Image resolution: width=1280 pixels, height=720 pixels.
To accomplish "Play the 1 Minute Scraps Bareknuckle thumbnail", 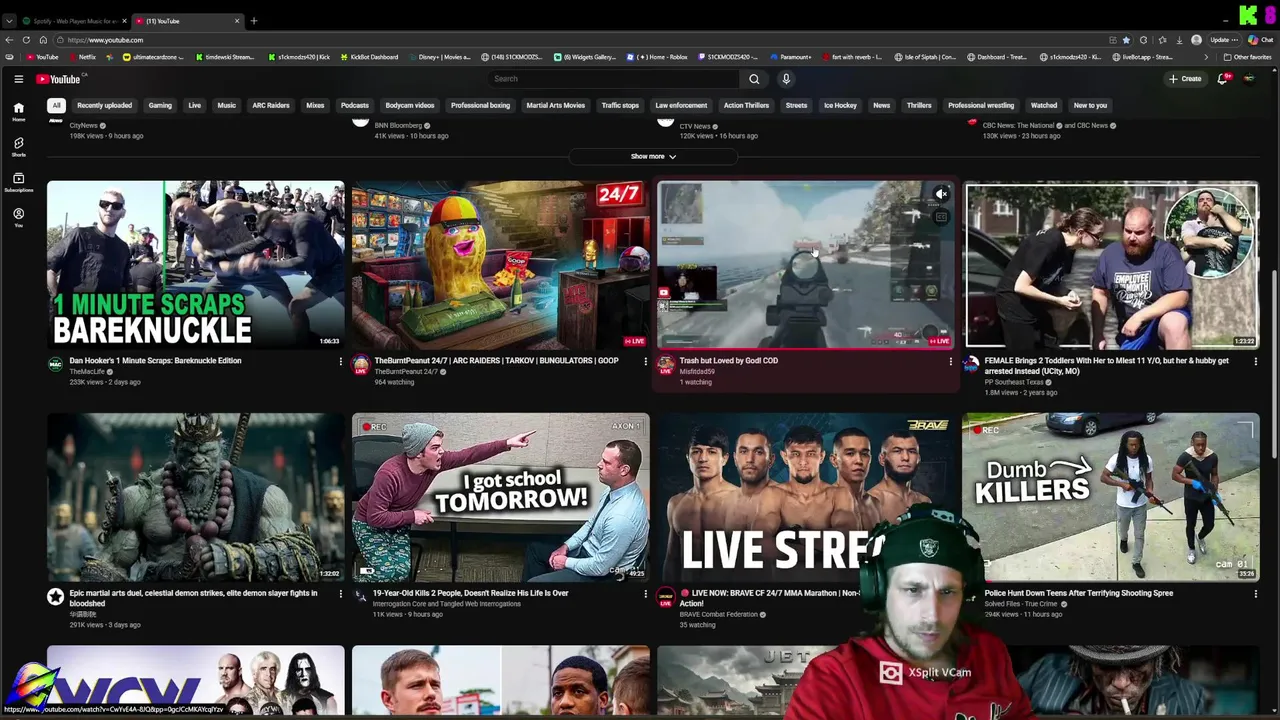I will [196, 265].
